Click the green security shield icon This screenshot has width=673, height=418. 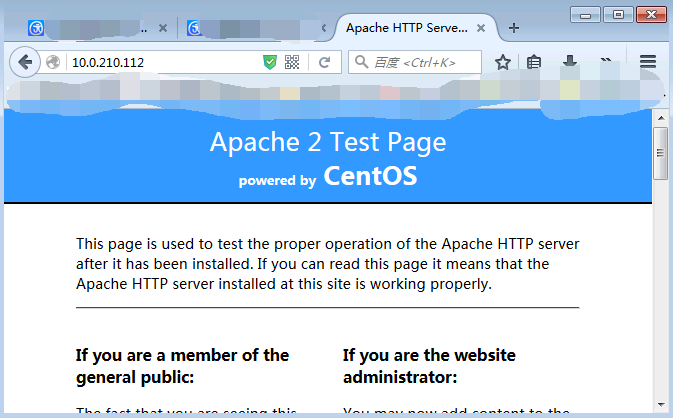coord(270,63)
